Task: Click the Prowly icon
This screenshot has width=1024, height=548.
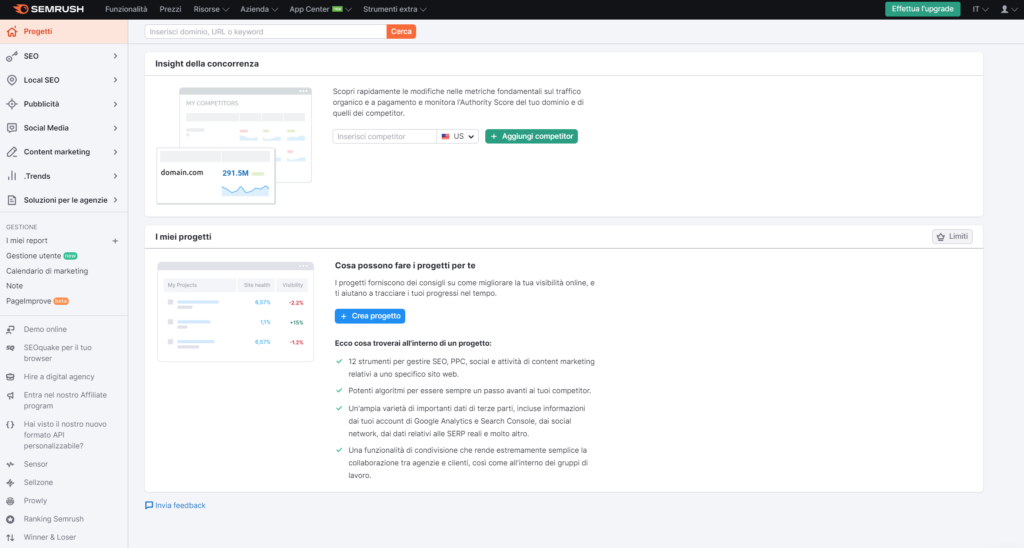Action: click(10, 501)
